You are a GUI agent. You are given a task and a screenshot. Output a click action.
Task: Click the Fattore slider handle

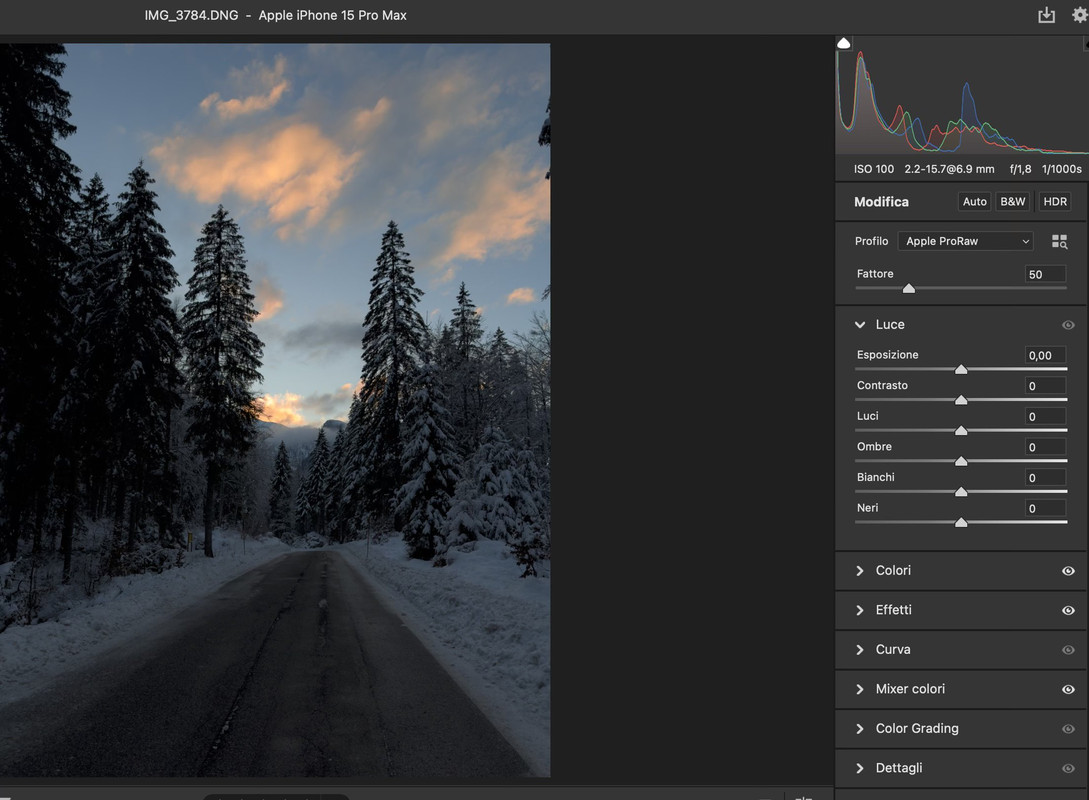click(x=908, y=288)
